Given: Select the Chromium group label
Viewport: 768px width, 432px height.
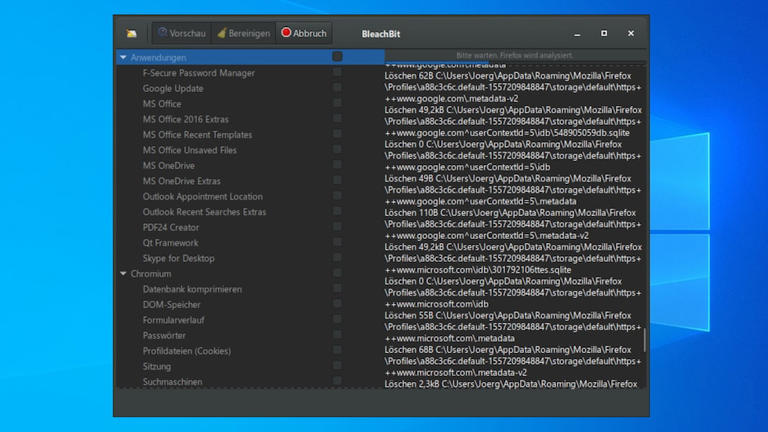Looking at the screenshot, I should (x=151, y=274).
